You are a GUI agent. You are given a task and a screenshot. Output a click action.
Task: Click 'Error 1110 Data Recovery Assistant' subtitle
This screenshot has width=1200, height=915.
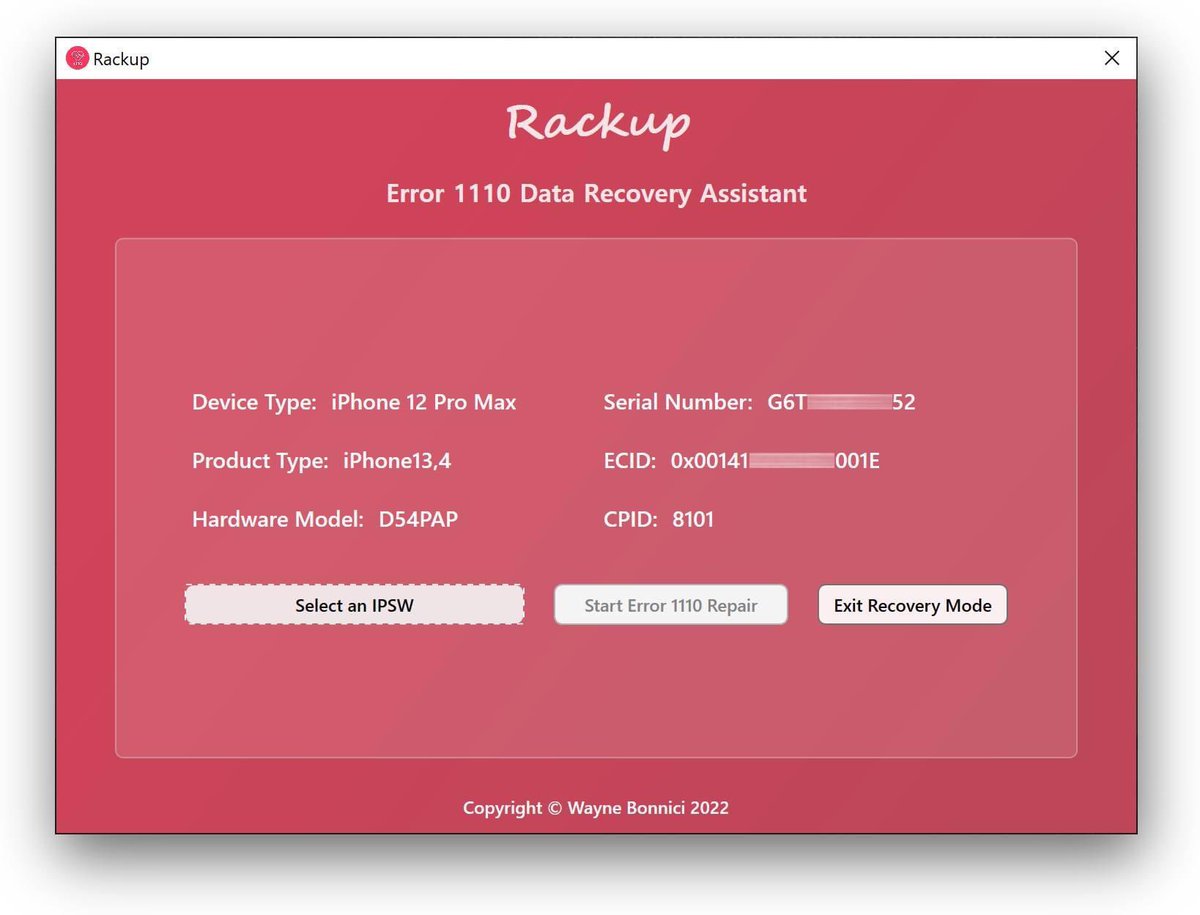click(597, 193)
